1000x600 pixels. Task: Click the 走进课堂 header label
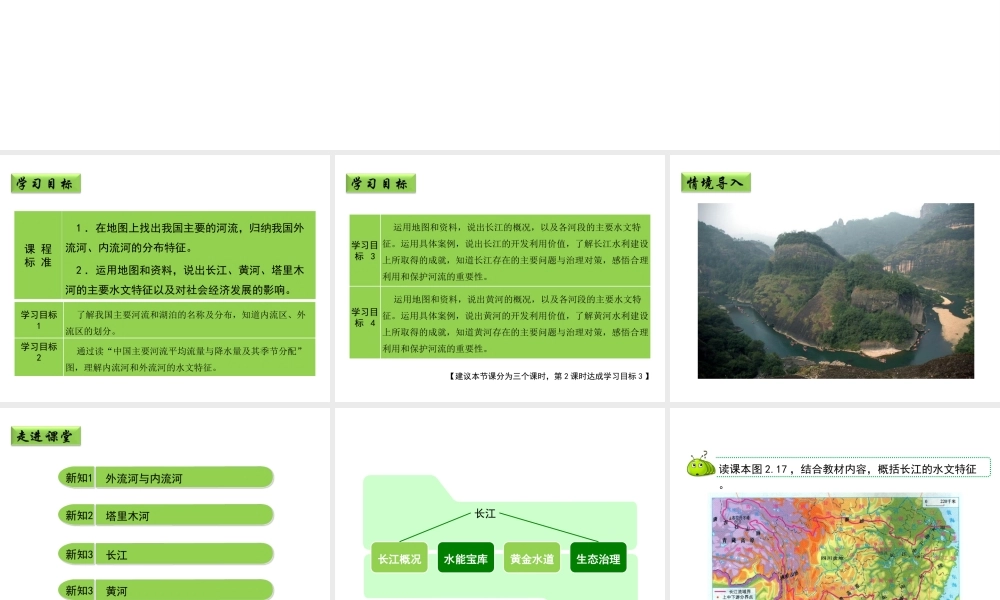coord(46,436)
